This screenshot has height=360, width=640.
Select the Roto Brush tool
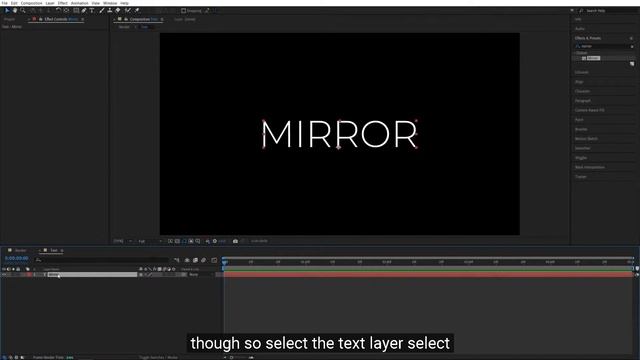pyautogui.click(x=128, y=11)
